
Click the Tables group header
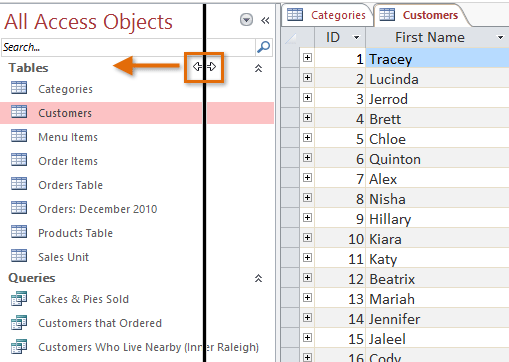tap(29, 68)
